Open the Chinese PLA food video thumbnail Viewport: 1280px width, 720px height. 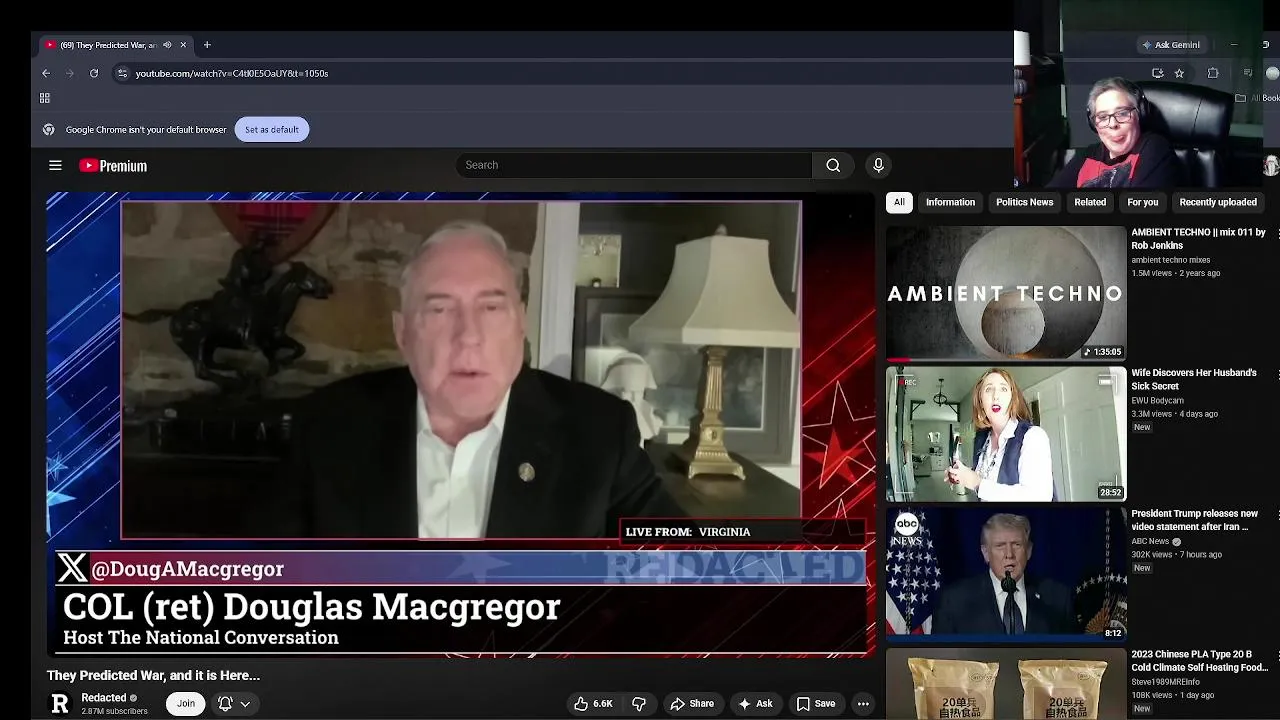[1006, 684]
